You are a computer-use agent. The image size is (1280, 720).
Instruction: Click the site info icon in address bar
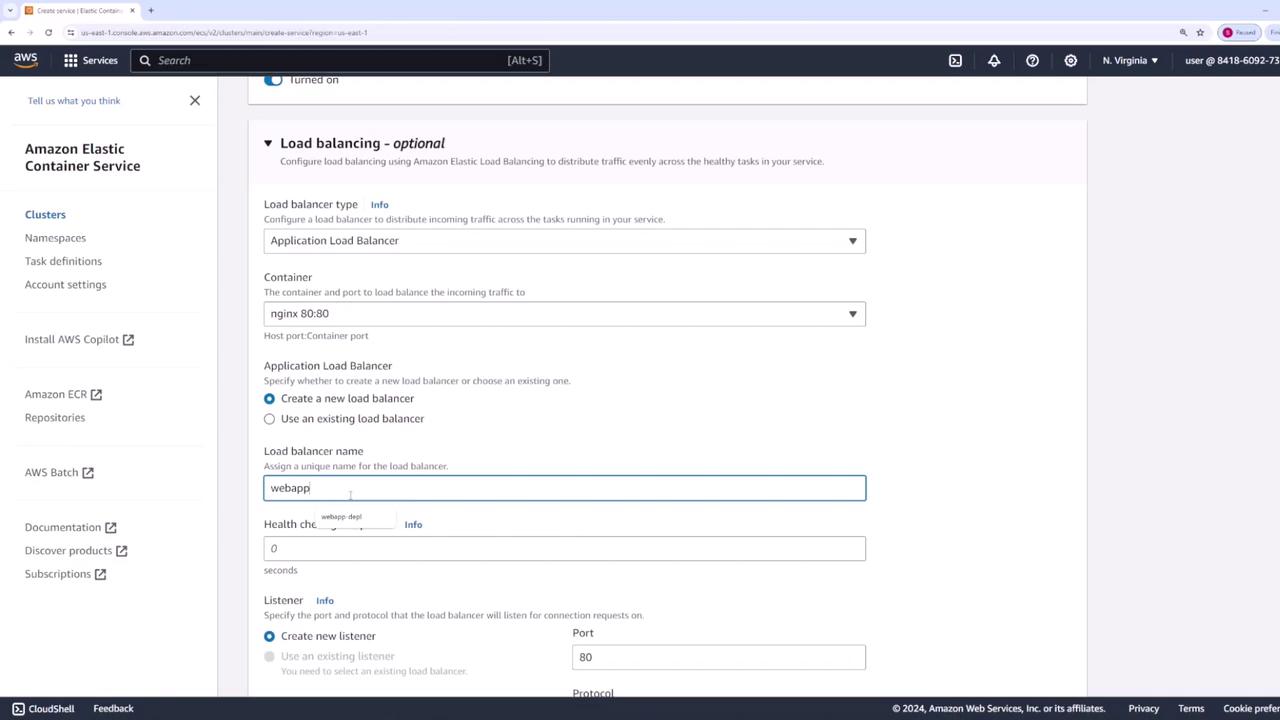pos(70,32)
